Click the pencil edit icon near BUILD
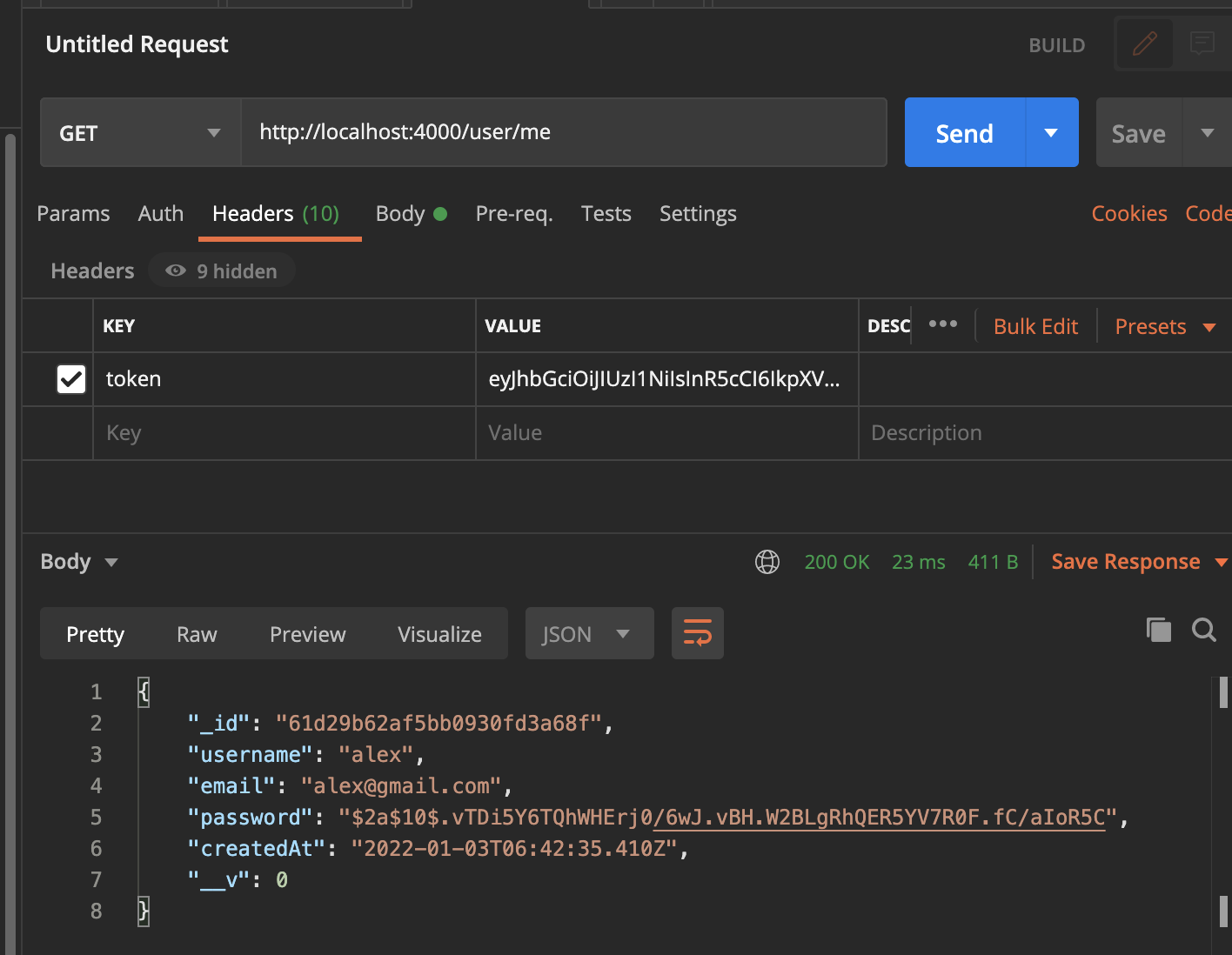1232x955 pixels. [1145, 43]
